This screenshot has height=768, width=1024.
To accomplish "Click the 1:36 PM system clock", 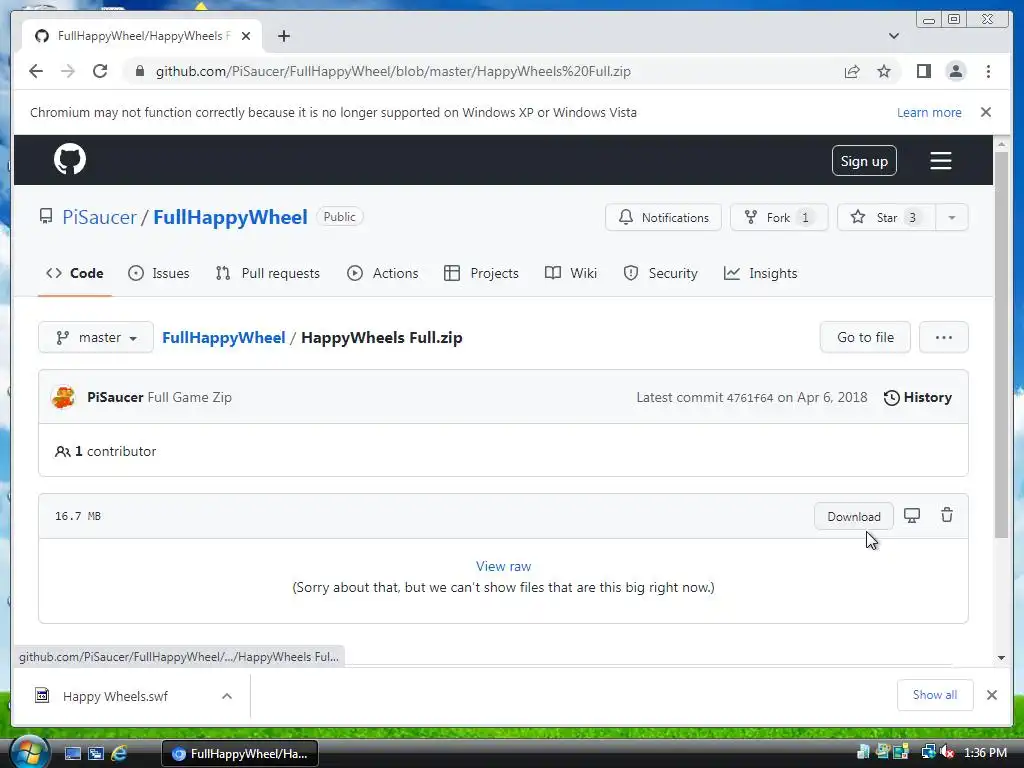I will coord(985,752).
